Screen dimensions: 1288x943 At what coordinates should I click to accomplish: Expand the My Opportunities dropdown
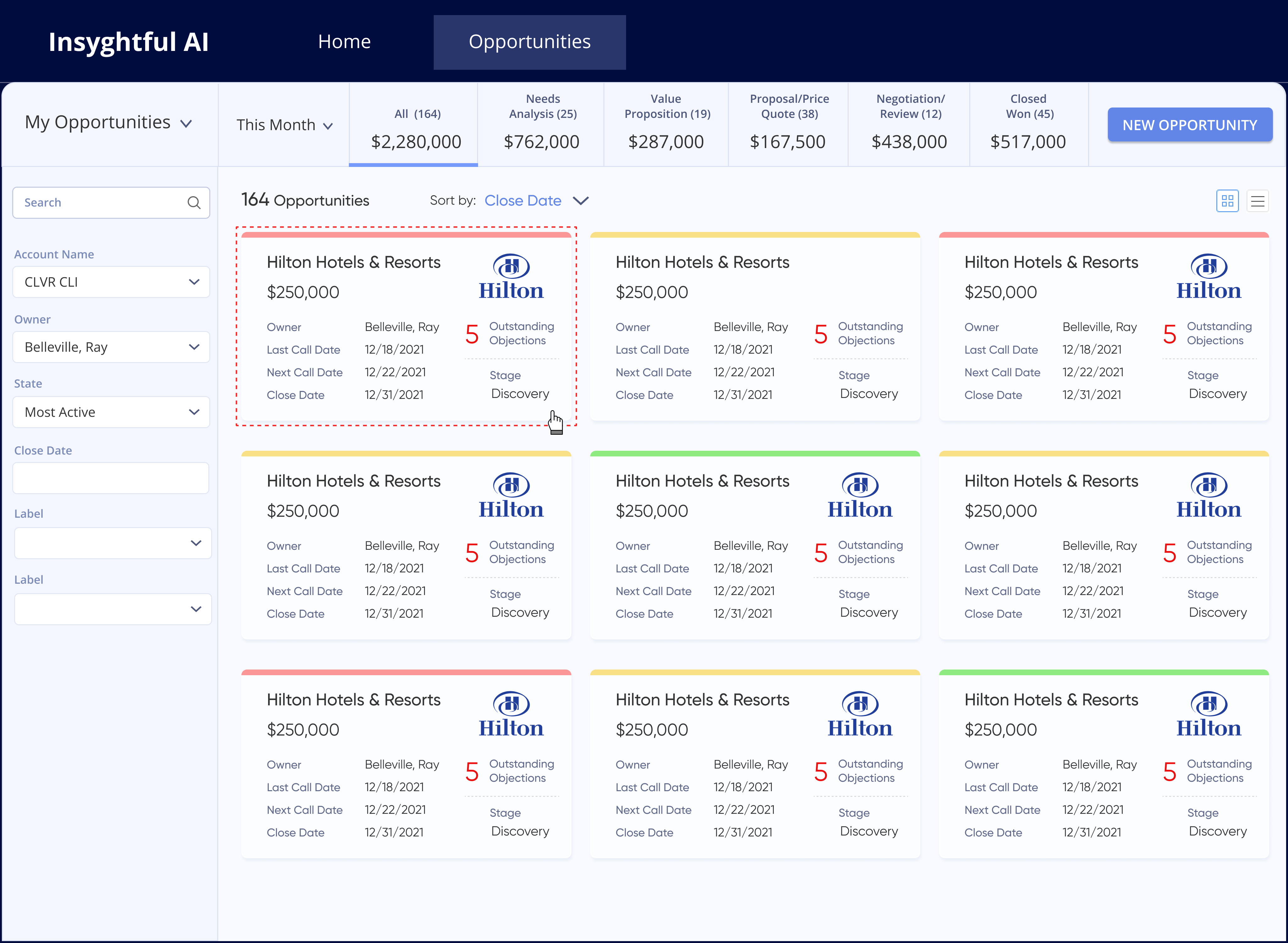tap(108, 123)
